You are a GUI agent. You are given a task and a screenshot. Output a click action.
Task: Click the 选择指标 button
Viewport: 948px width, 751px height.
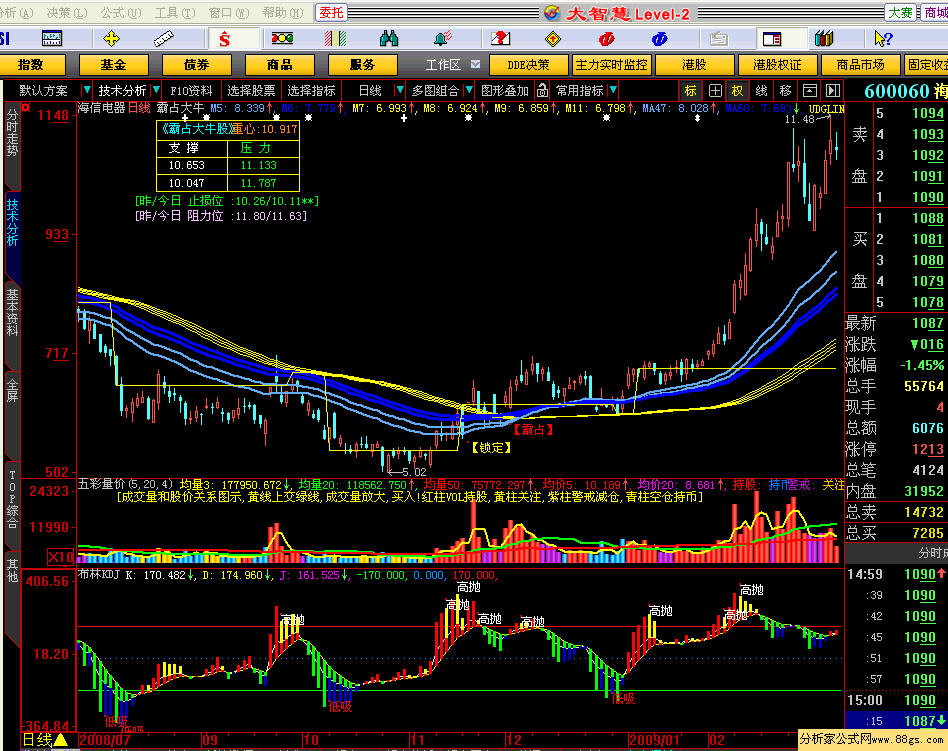pyautogui.click(x=311, y=91)
